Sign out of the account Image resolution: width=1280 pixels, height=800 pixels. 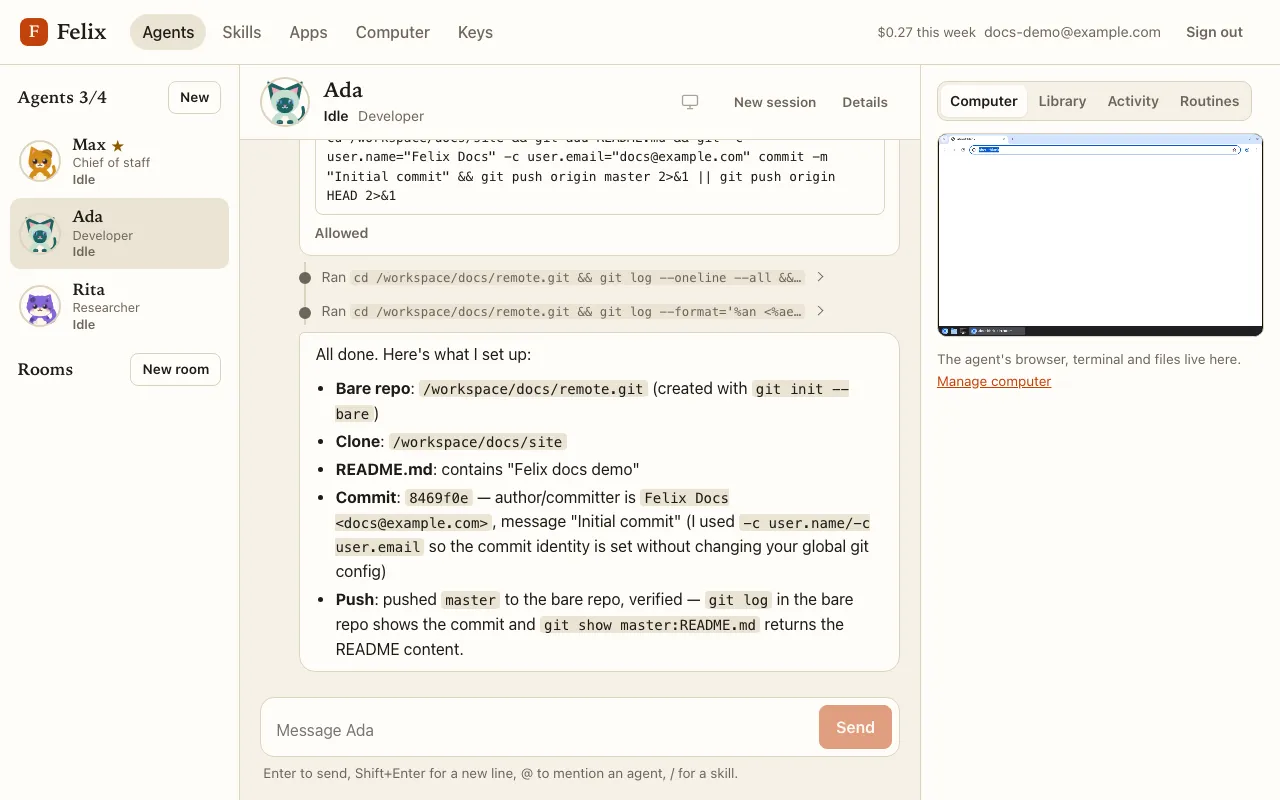[x=1214, y=32]
